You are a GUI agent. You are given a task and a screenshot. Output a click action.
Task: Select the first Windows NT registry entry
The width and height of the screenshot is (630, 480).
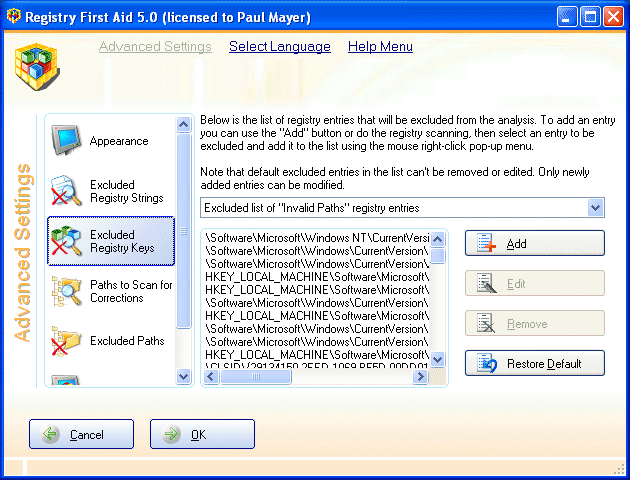(x=317, y=238)
